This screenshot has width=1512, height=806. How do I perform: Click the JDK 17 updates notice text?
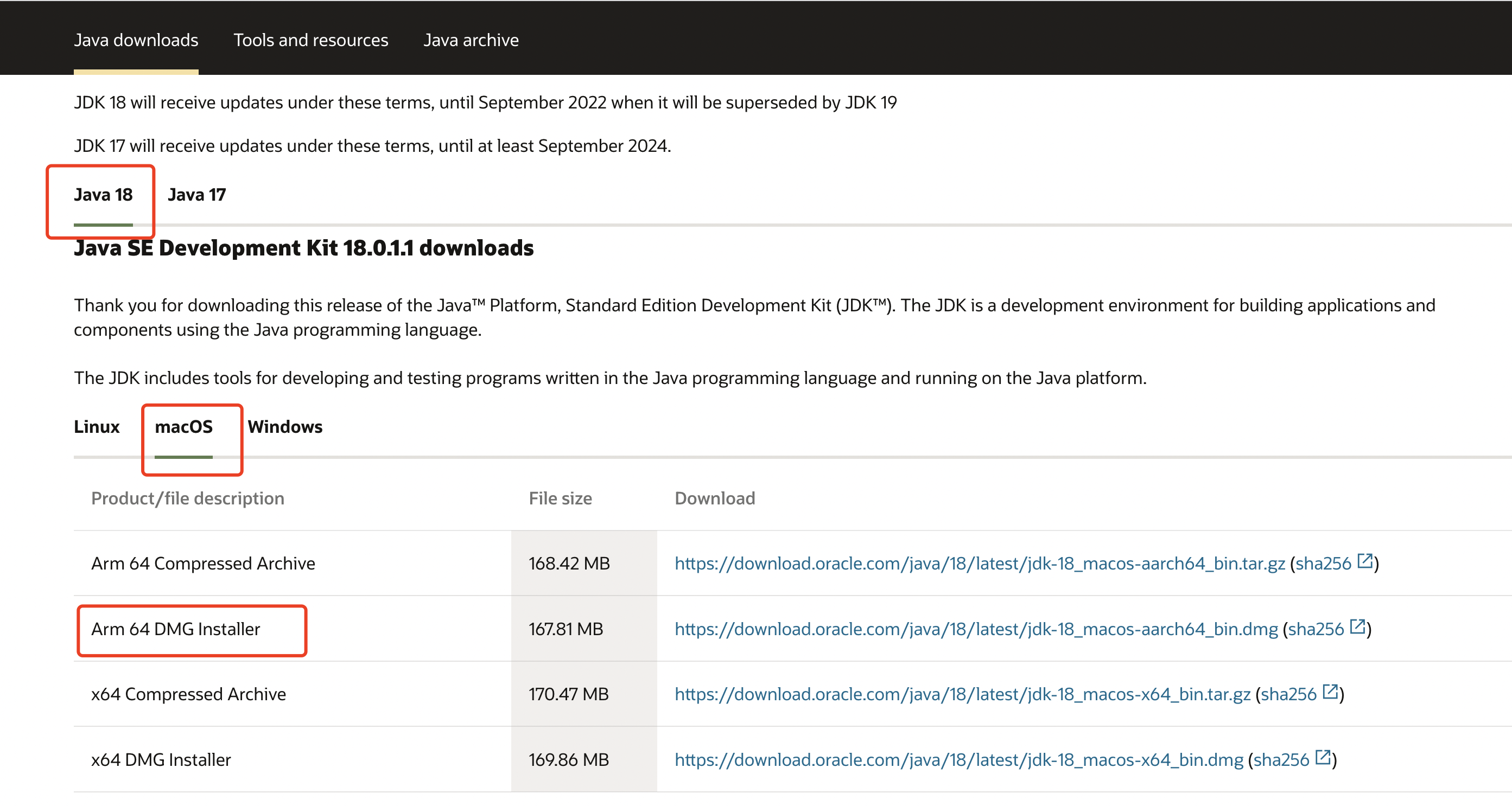[372, 145]
